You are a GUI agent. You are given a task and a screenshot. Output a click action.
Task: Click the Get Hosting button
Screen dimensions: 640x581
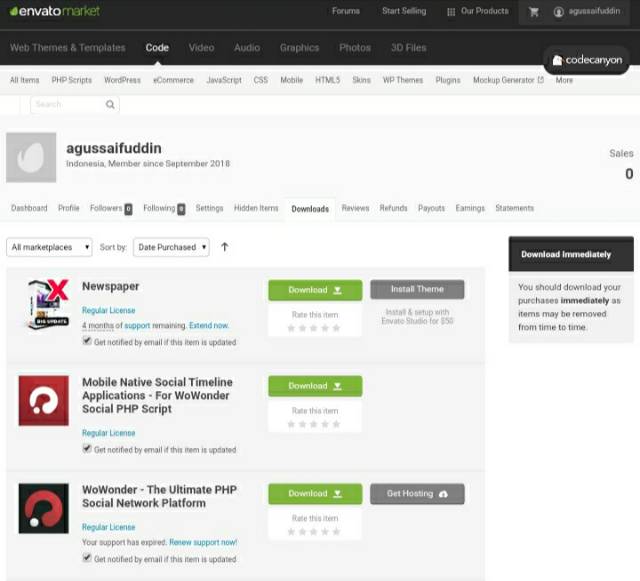point(417,494)
